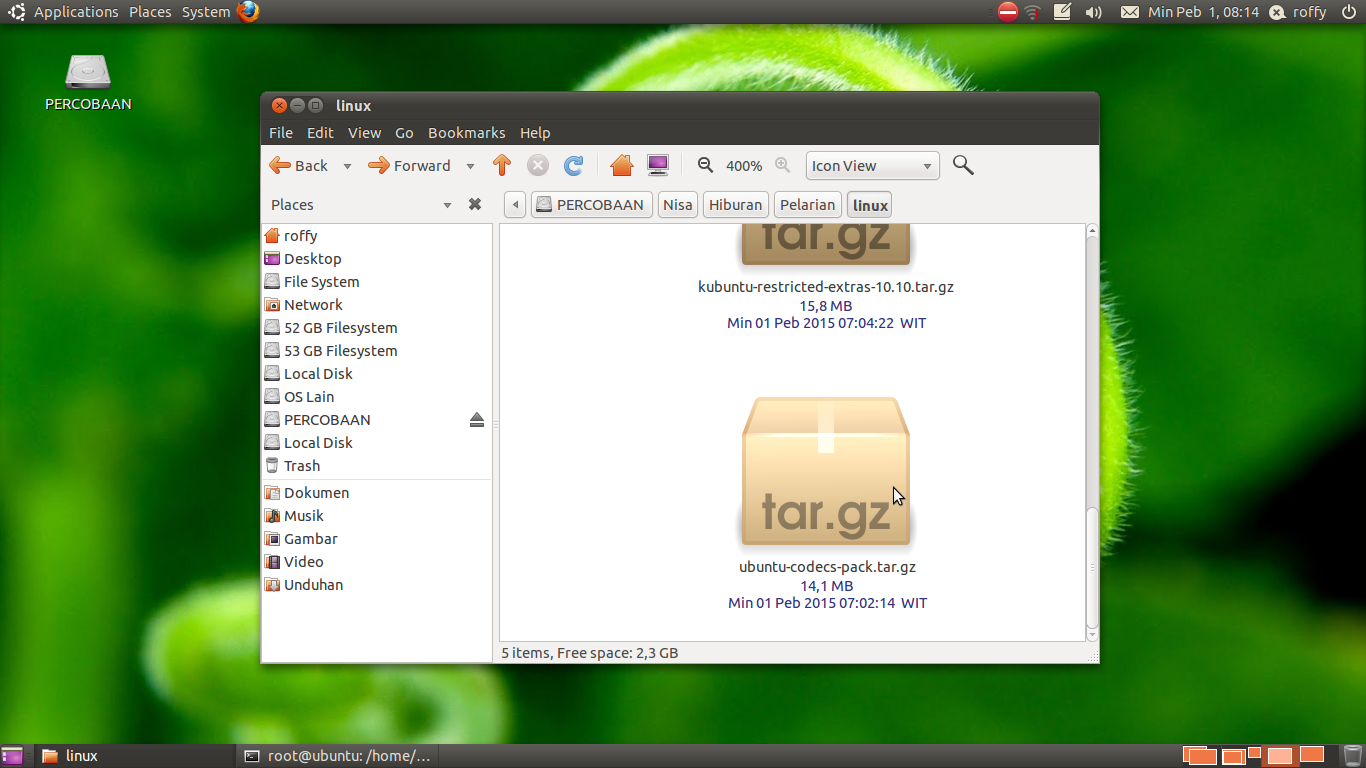
Task: Open the power session menu icon
Action: [x=1349, y=12]
